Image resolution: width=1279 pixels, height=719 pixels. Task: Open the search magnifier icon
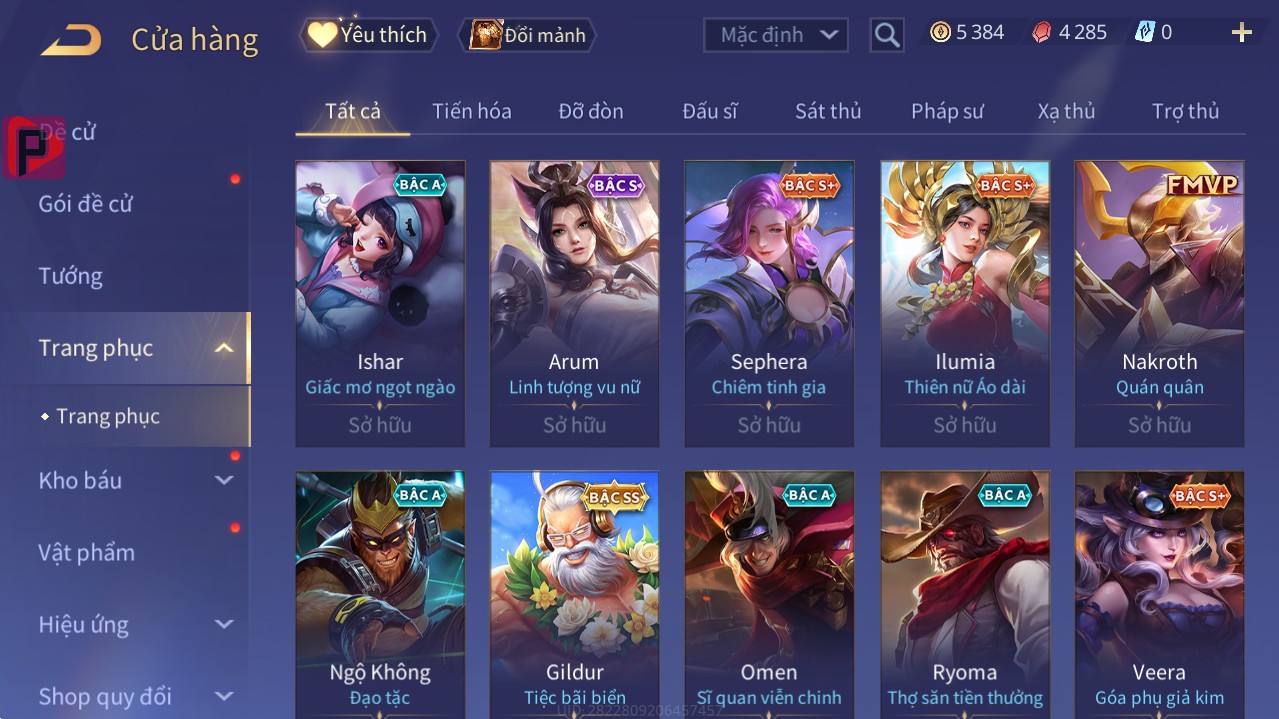coord(886,35)
